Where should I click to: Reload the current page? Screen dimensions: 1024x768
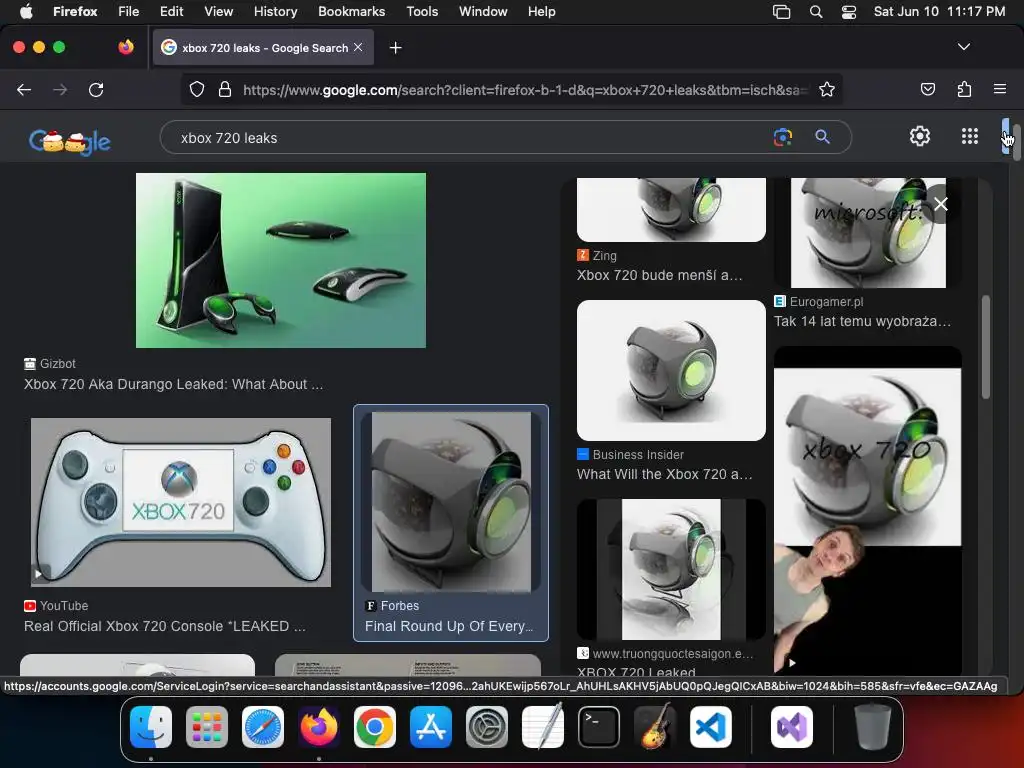(x=96, y=89)
